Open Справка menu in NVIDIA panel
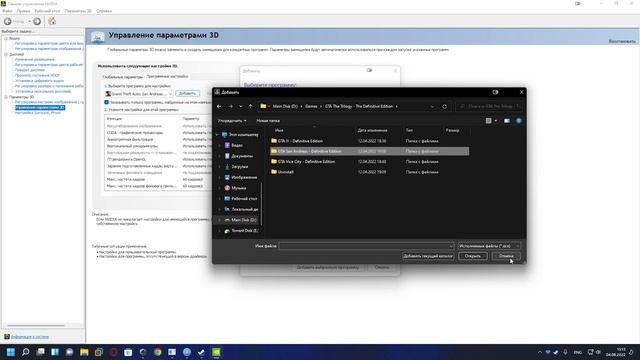This screenshot has width=640, height=360. [104, 11]
